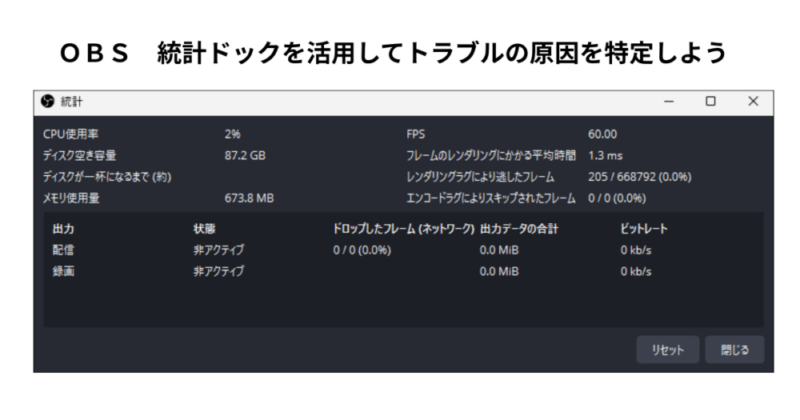800x420 pixels.
Task: Click the OBS logo in the title bar
Action: pos(47,102)
